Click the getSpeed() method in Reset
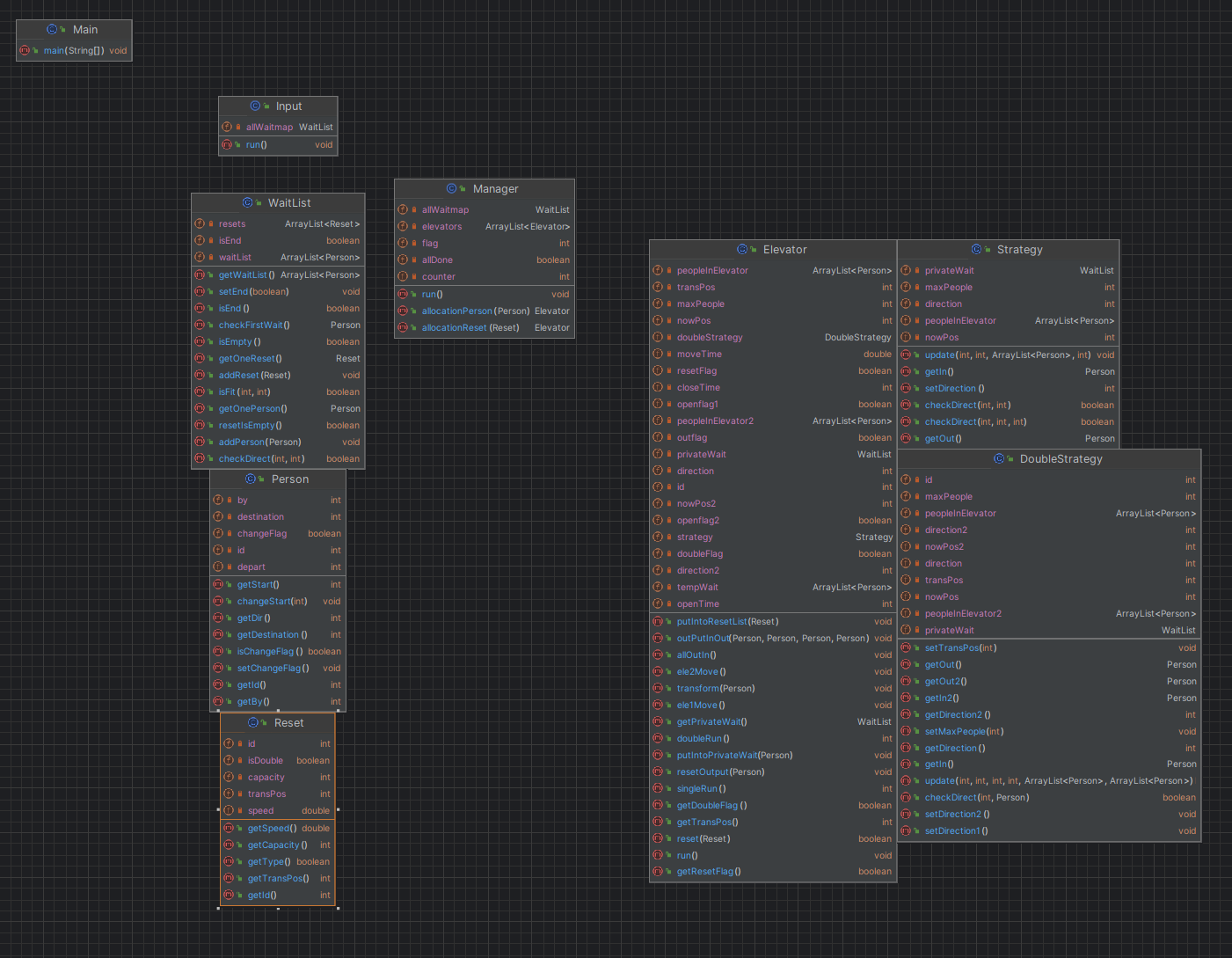Screen dimensions: 1232x958 point(278,828)
